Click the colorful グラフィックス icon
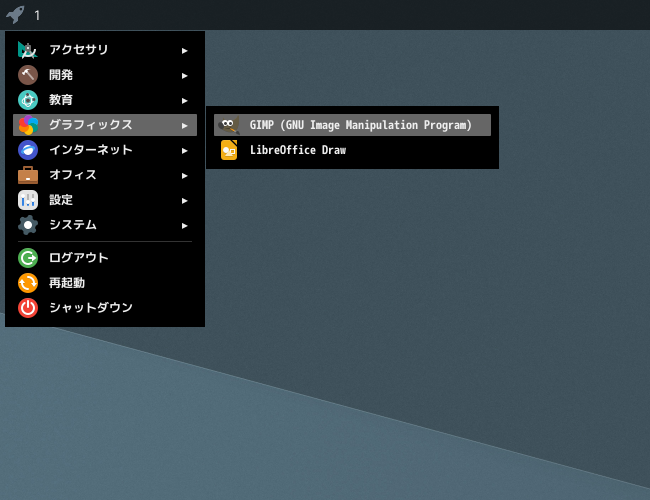This screenshot has height=500, width=650. click(x=28, y=125)
